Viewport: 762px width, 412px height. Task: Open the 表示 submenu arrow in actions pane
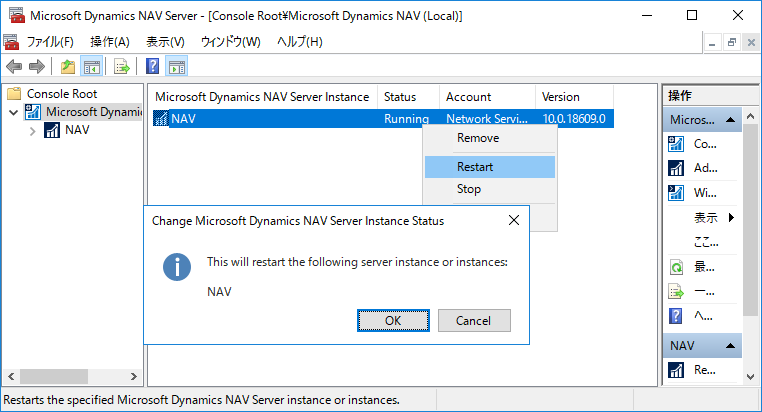(731, 217)
